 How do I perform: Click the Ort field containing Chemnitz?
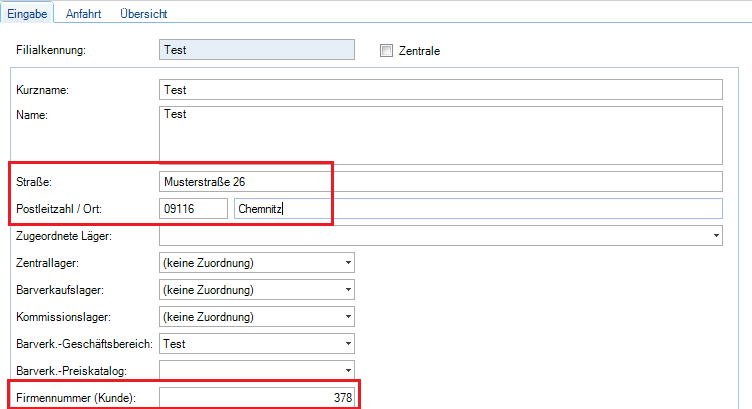pos(476,208)
